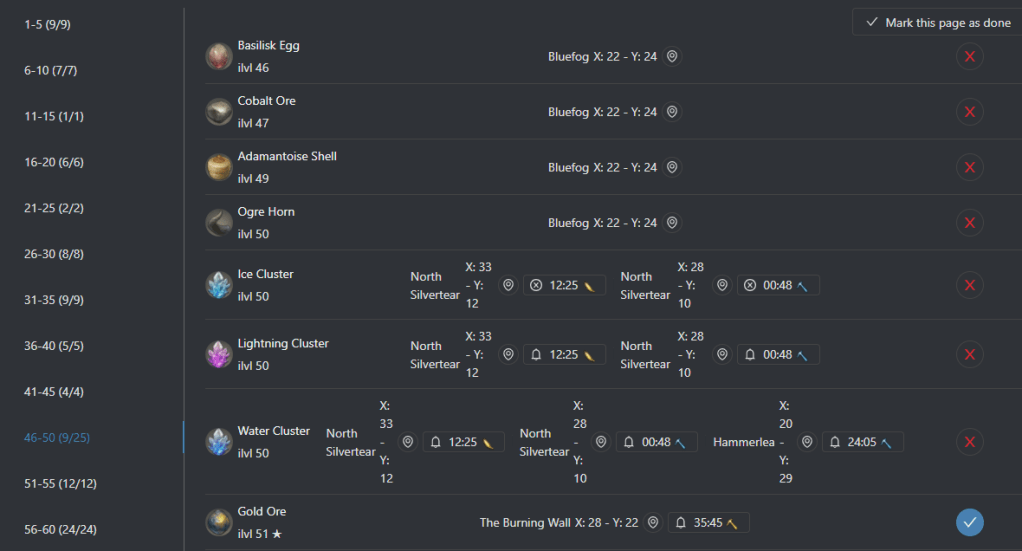Enable the Gold Ore 35:45 alarm
1022x551 pixels.
tap(680, 523)
